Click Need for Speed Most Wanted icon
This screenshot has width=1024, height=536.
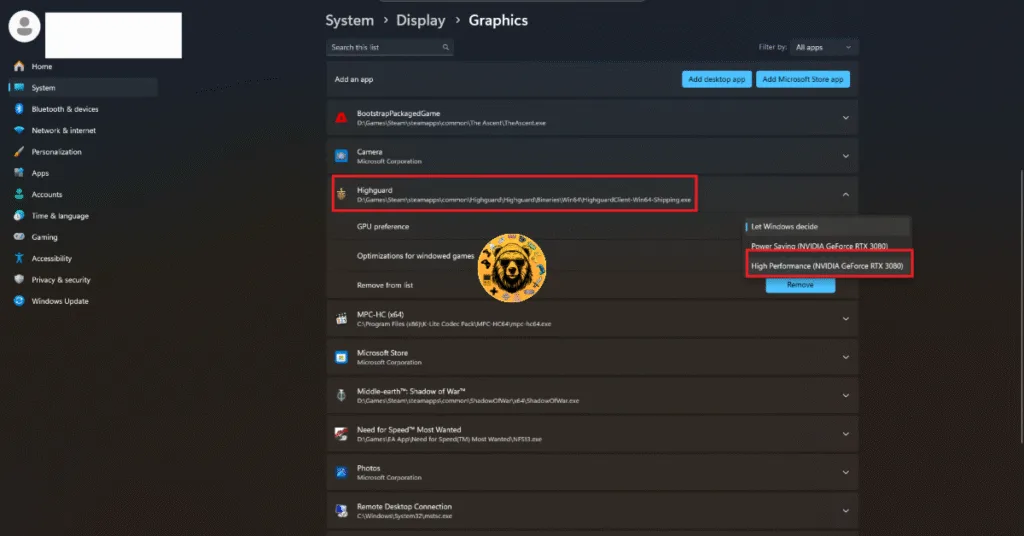click(341, 434)
